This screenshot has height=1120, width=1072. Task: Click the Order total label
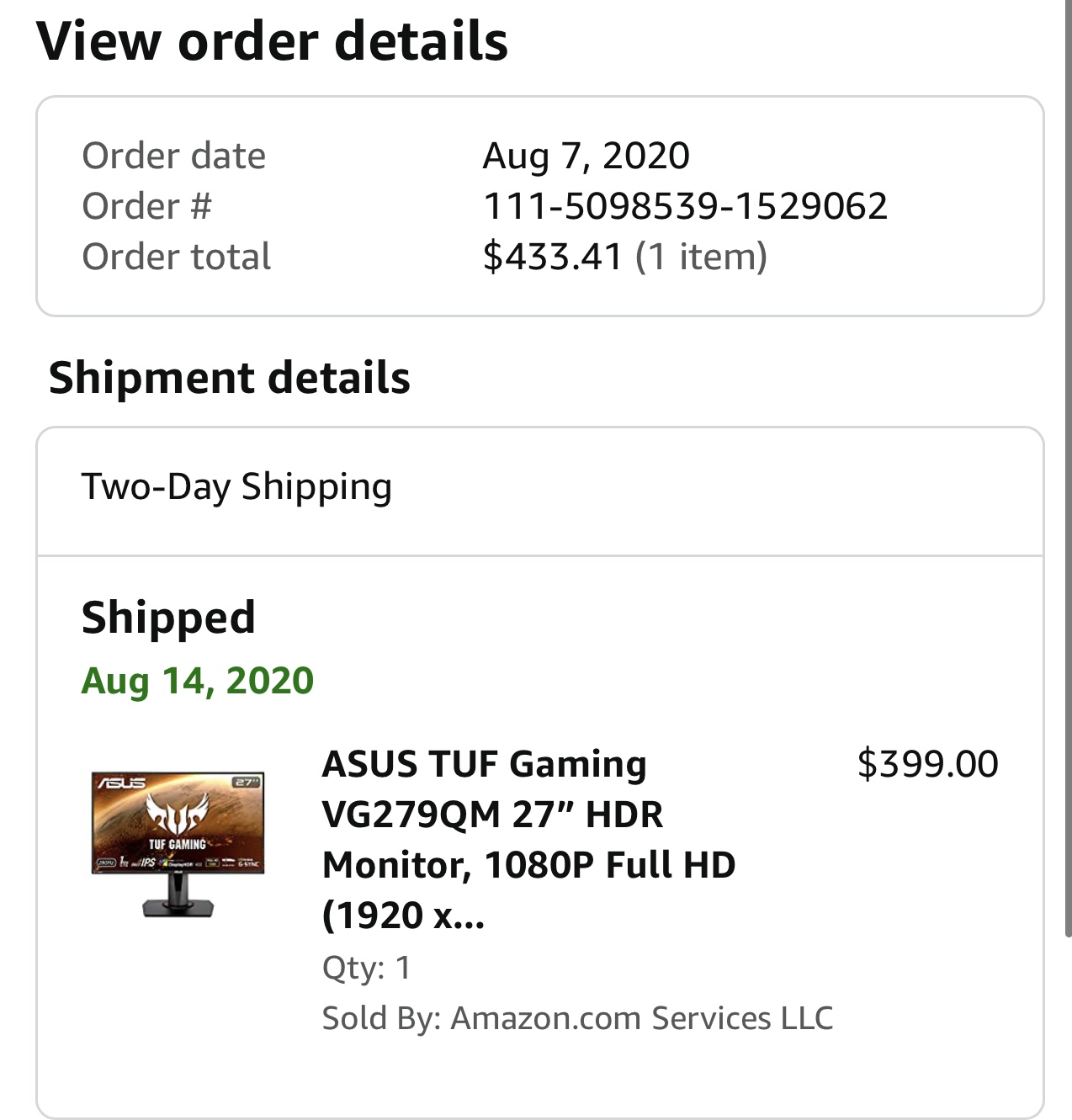click(x=177, y=257)
